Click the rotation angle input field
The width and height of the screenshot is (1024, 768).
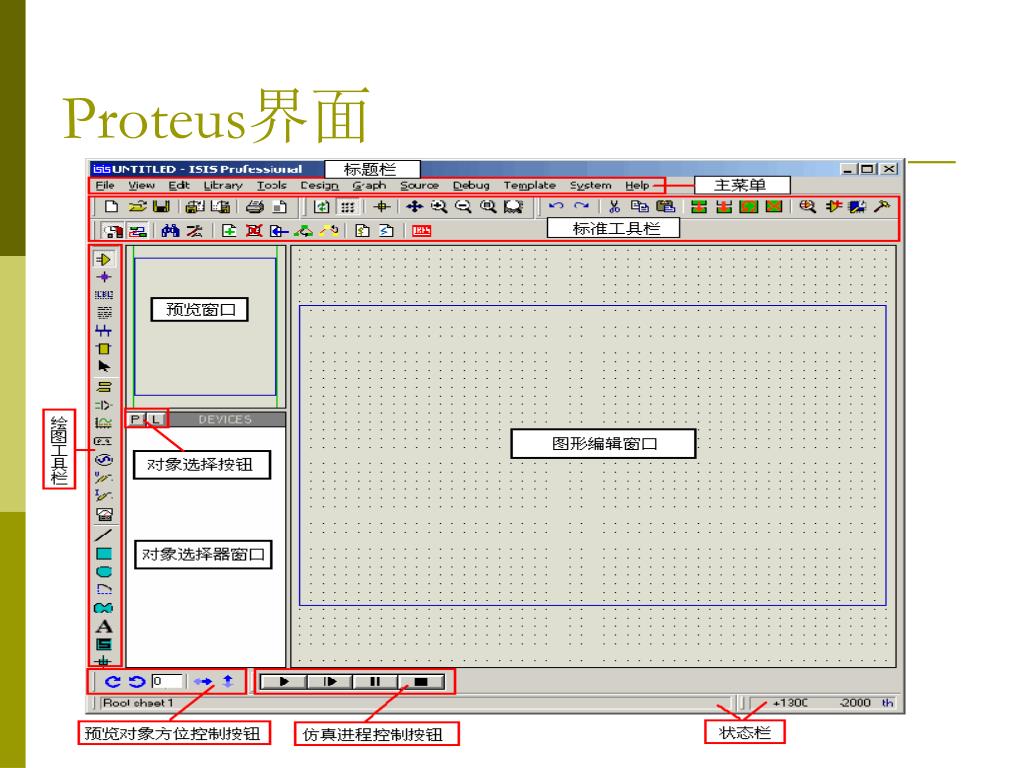(x=167, y=681)
